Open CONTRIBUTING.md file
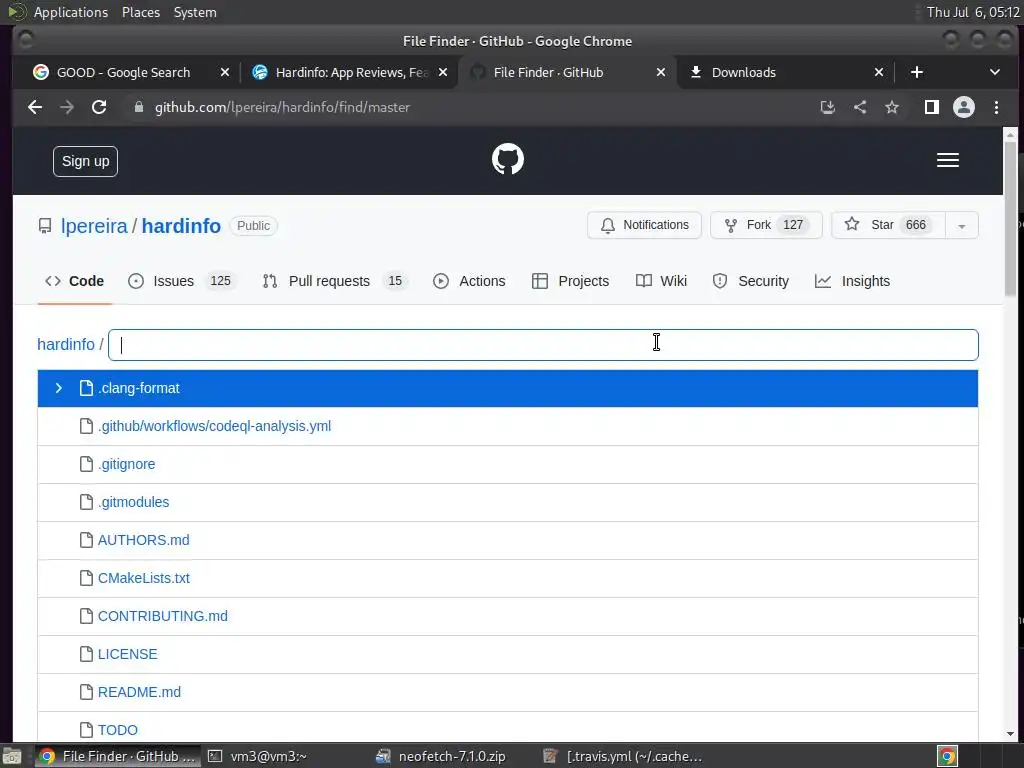The width and height of the screenshot is (1024, 768). pyautogui.click(x=163, y=616)
